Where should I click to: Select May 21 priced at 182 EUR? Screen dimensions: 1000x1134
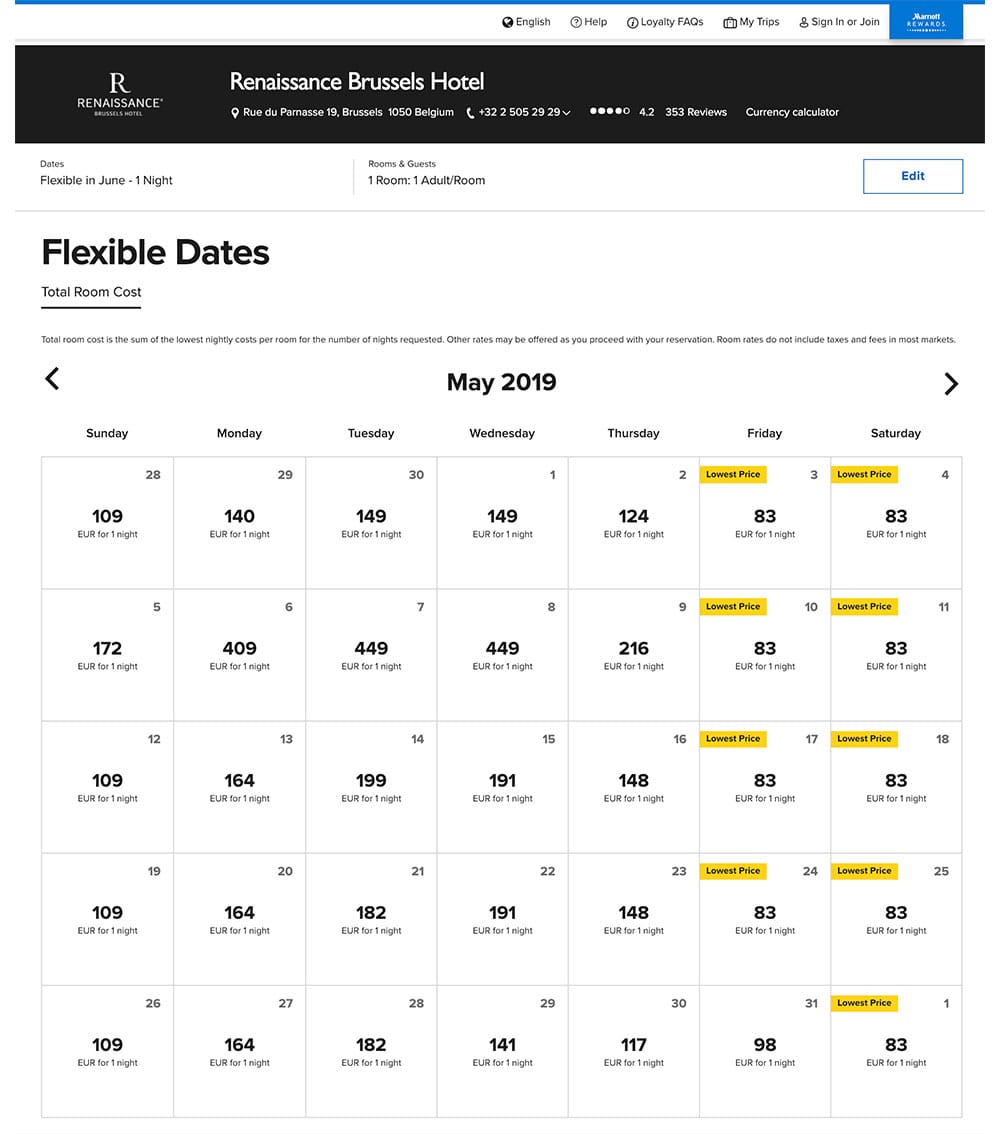[x=371, y=919]
